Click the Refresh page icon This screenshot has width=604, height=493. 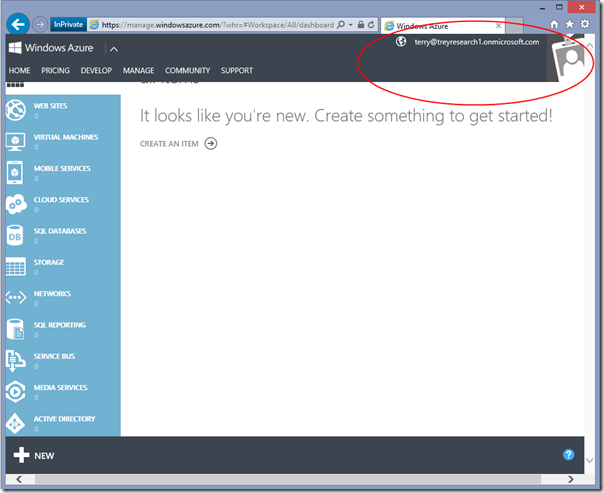pos(371,25)
